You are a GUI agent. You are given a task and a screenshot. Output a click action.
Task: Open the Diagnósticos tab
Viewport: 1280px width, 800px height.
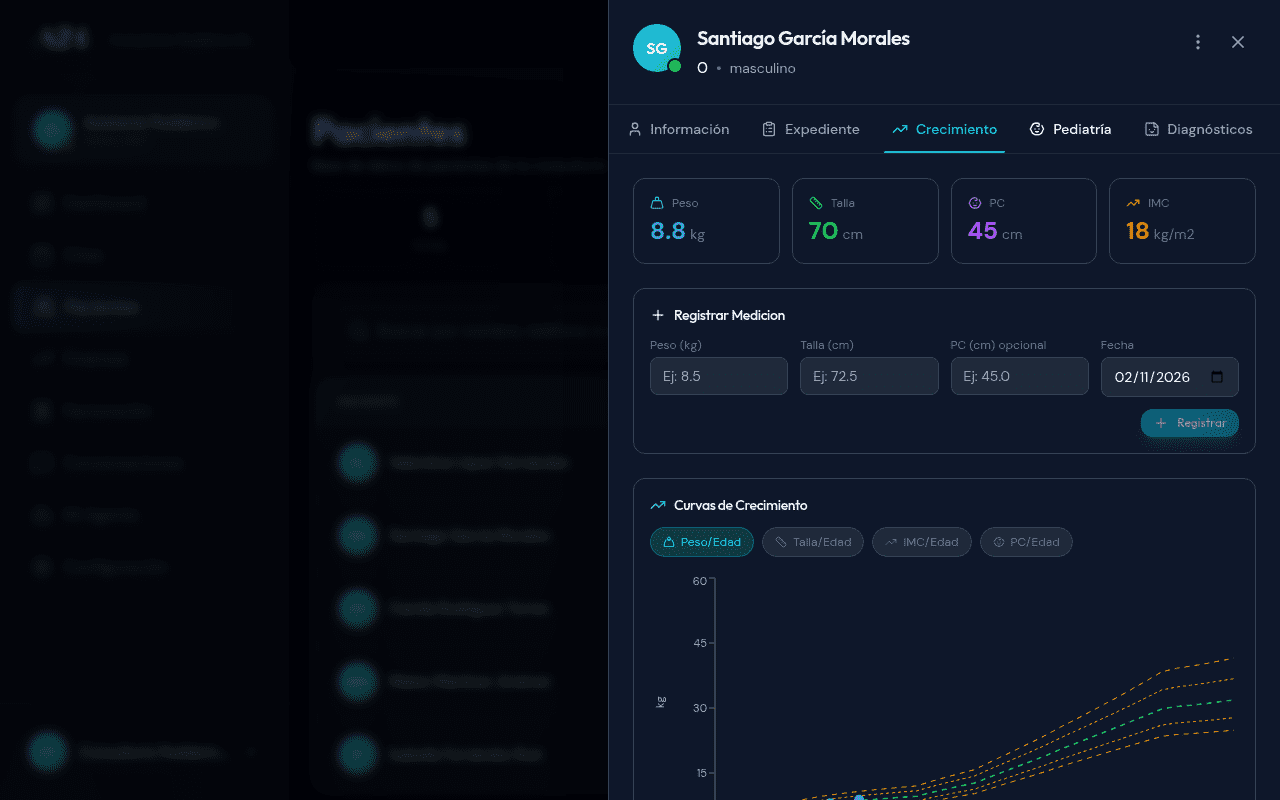point(1198,129)
